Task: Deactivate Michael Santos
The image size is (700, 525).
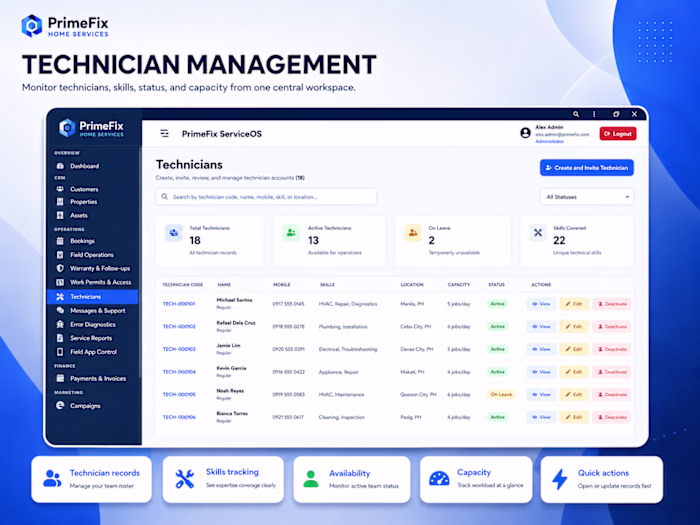Action: point(612,304)
